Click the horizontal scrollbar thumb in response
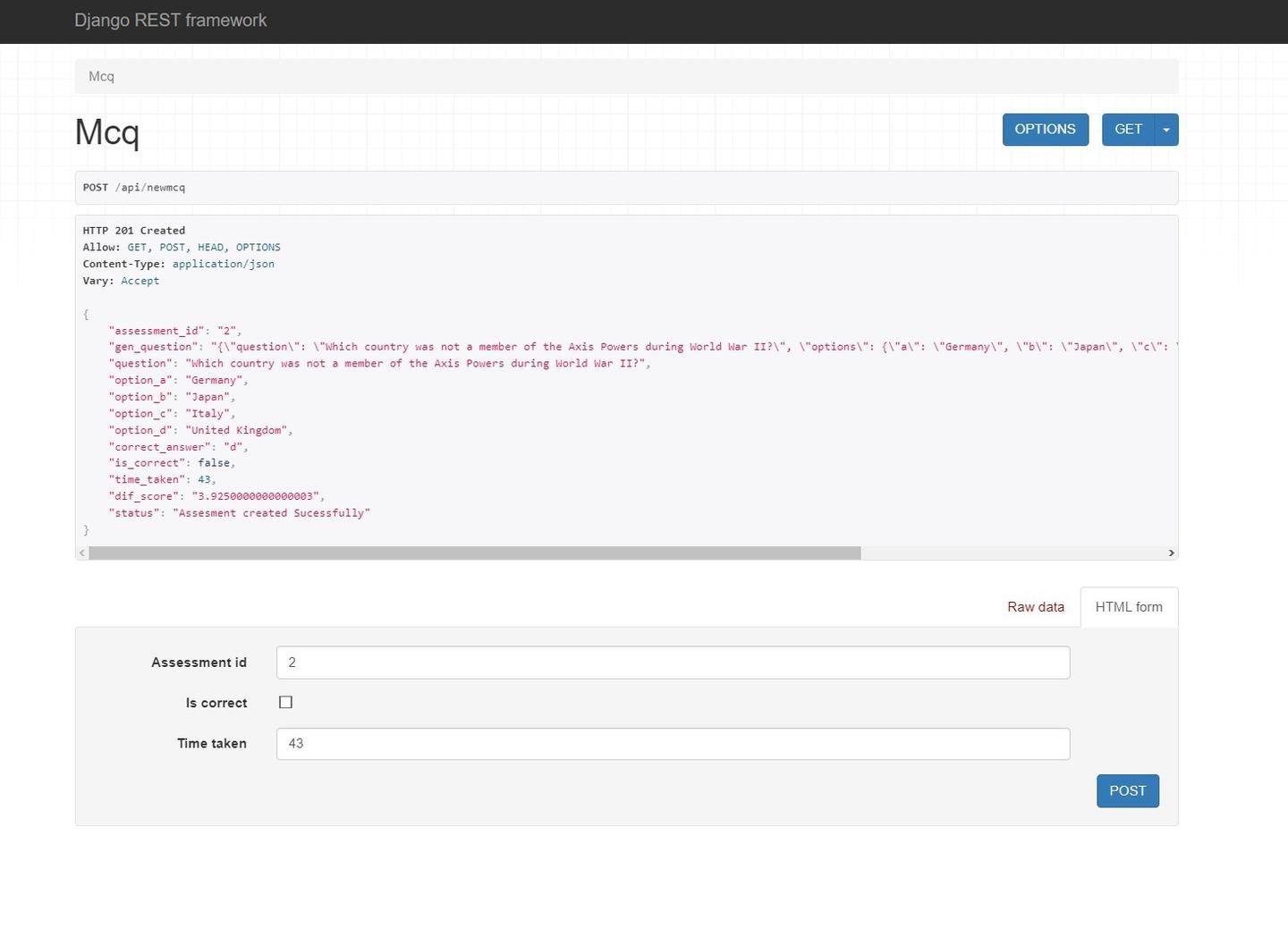This screenshot has width=1288, height=937. [x=474, y=553]
